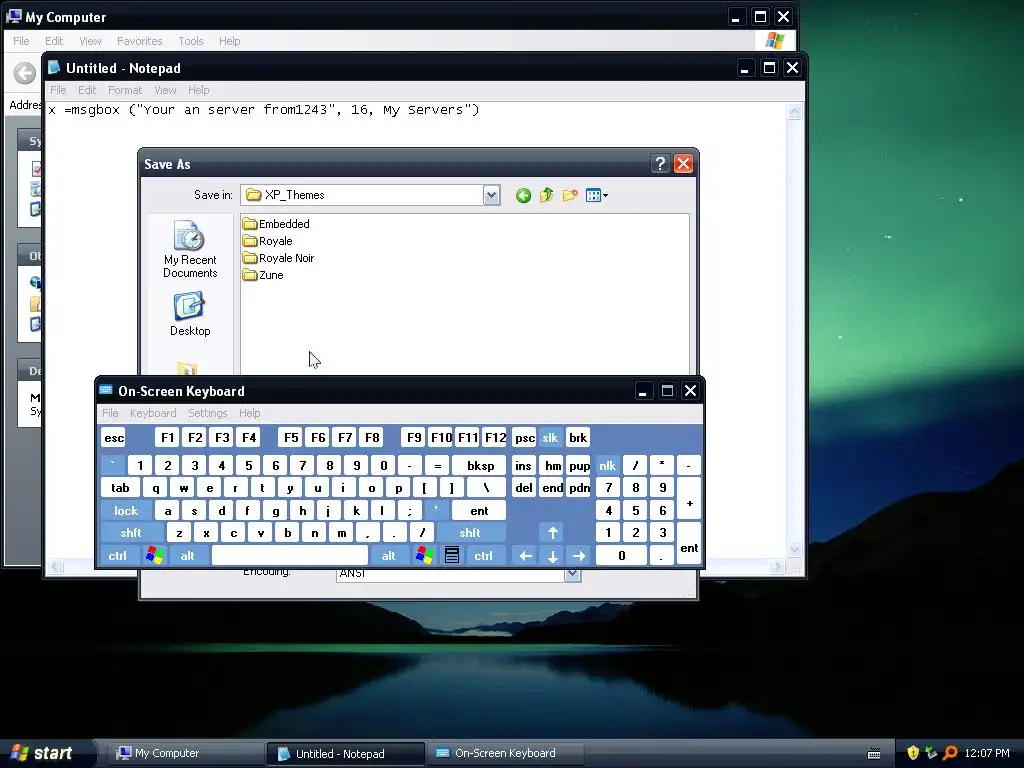Toggle the left ctrl key
Image resolution: width=1024 pixels, height=768 pixels.
click(118, 556)
